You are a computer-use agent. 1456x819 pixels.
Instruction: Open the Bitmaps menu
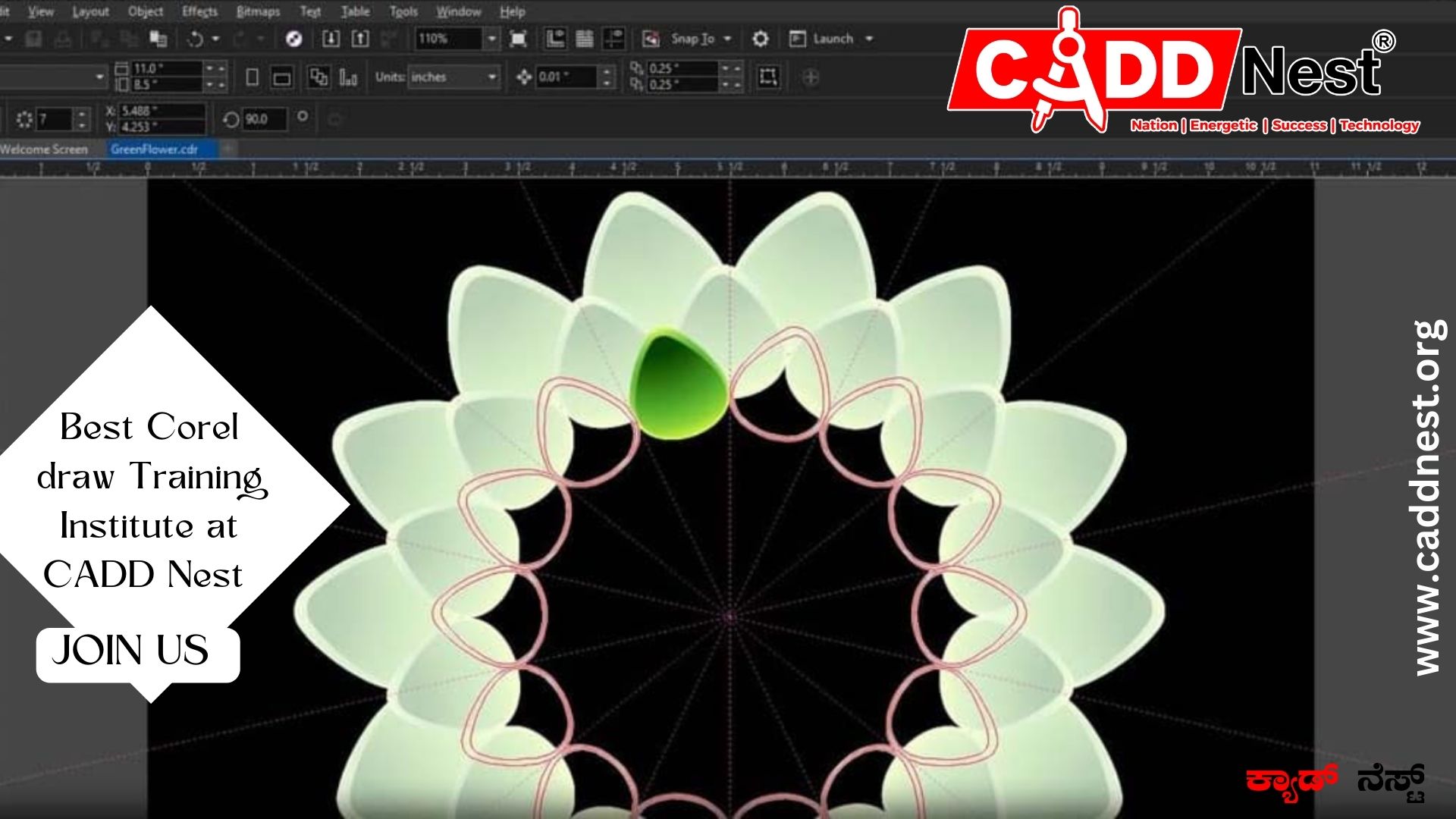(x=258, y=11)
